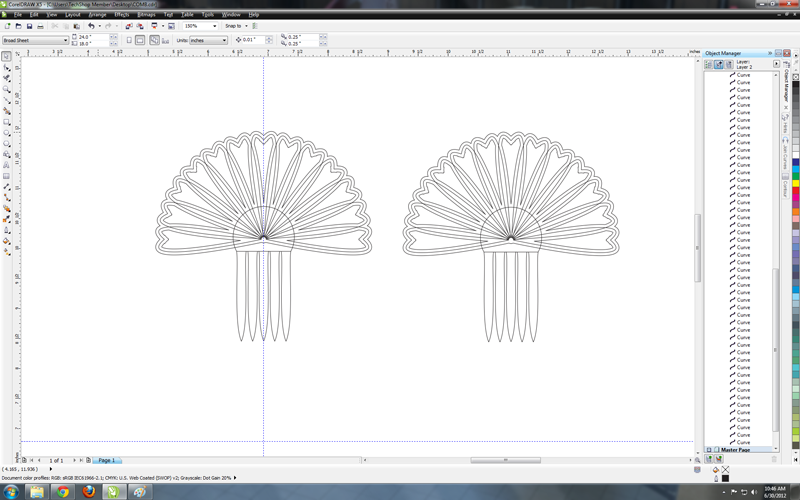Image resolution: width=800 pixels, height=500 pixels.
Task: Click the Export icon in toolbar
Action: tap(140, 26)
